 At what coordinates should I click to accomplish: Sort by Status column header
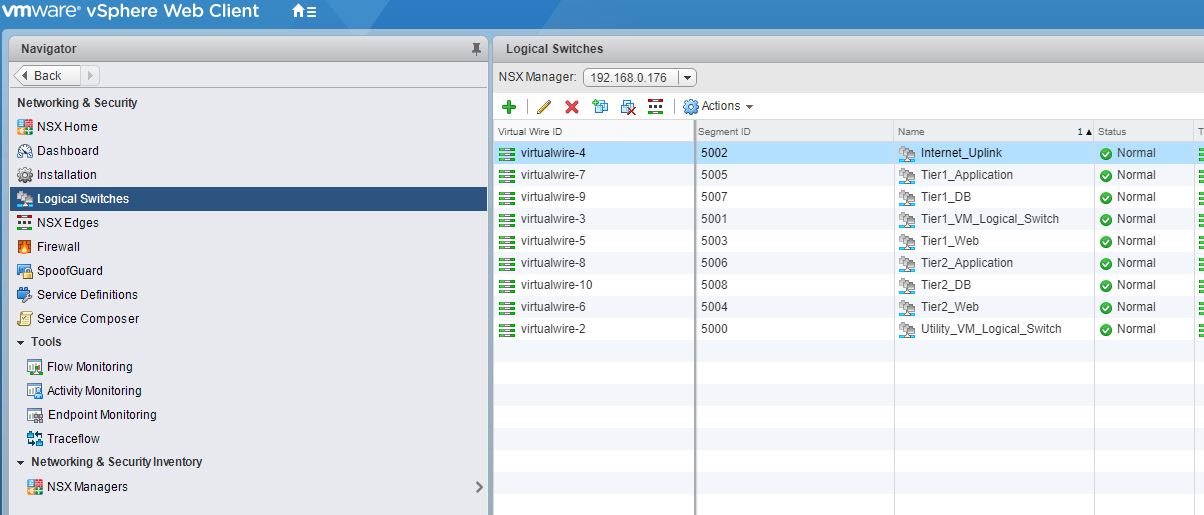point(1144,132)
